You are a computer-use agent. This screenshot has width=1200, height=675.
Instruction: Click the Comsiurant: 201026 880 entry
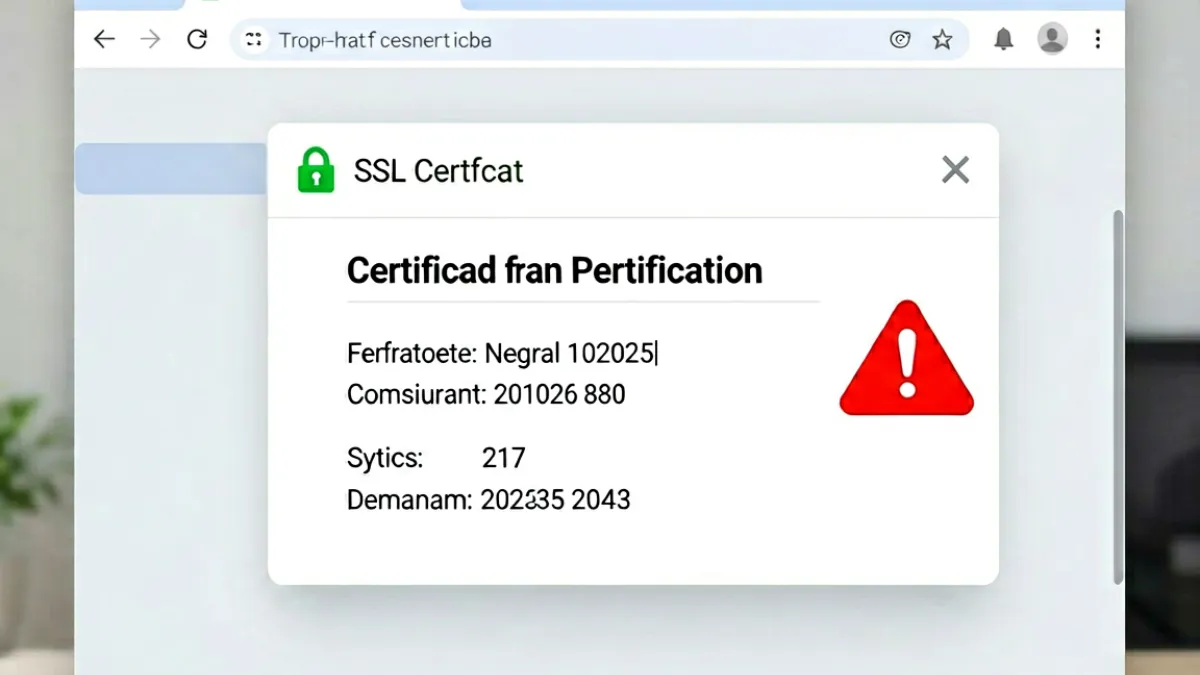pos(486,394)
